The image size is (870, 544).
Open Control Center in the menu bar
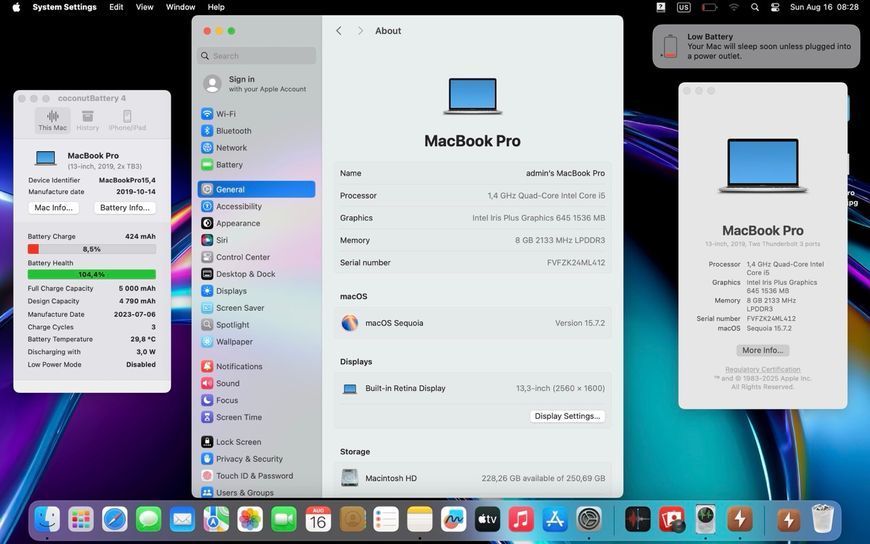(775, 7)
